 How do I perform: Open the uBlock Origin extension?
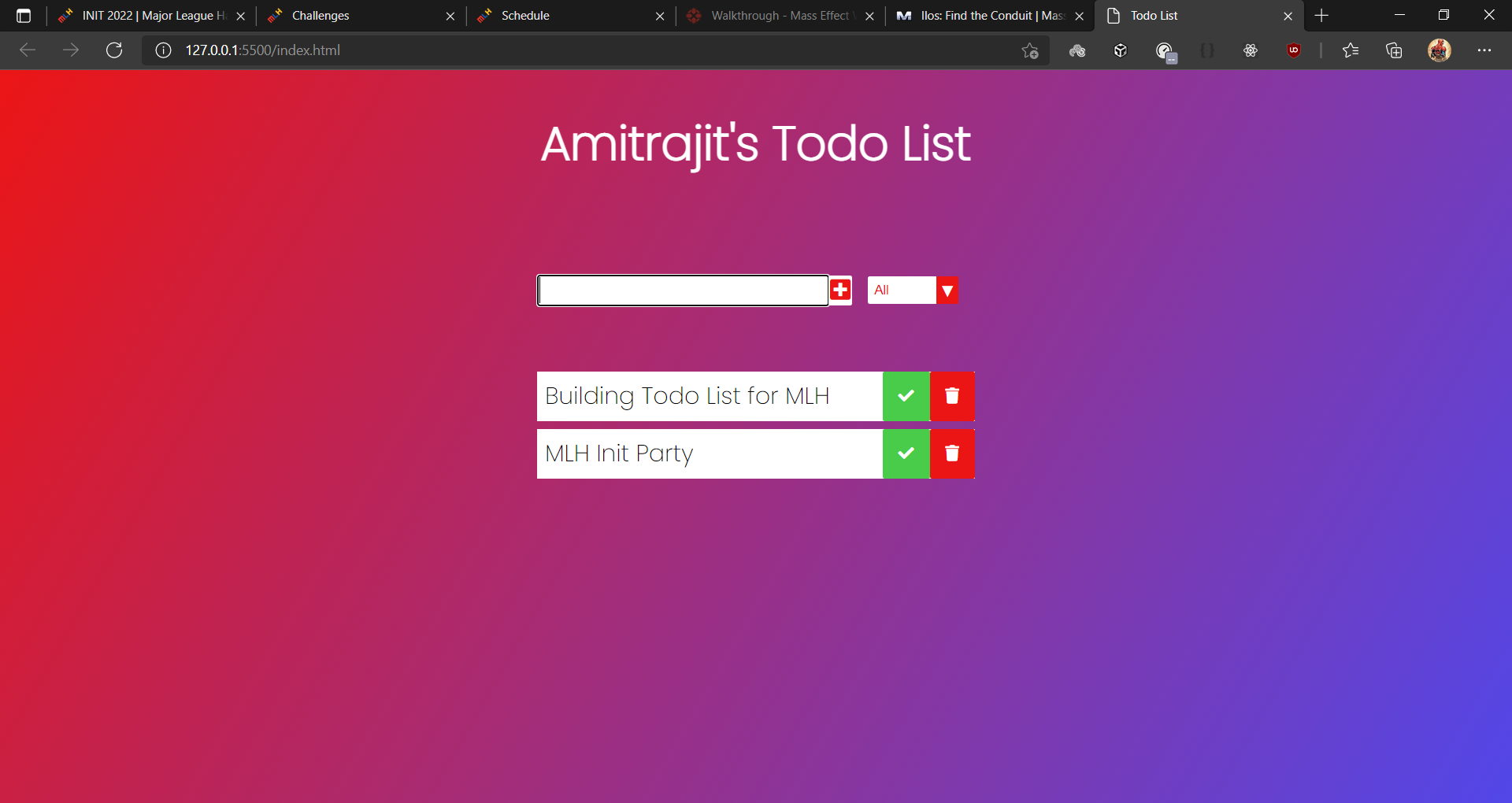click(1294, 50)
